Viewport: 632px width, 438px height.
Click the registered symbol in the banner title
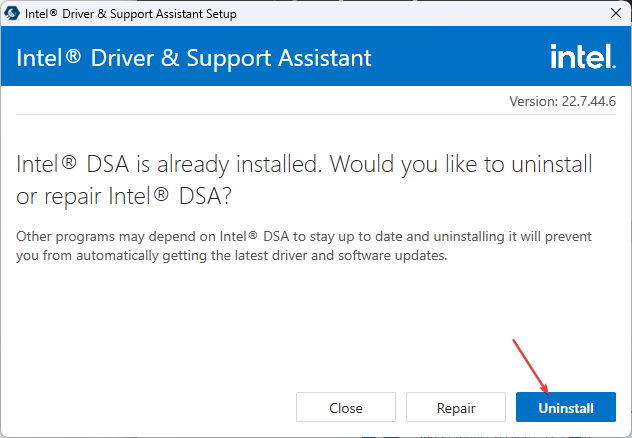[x=73, y=55]
